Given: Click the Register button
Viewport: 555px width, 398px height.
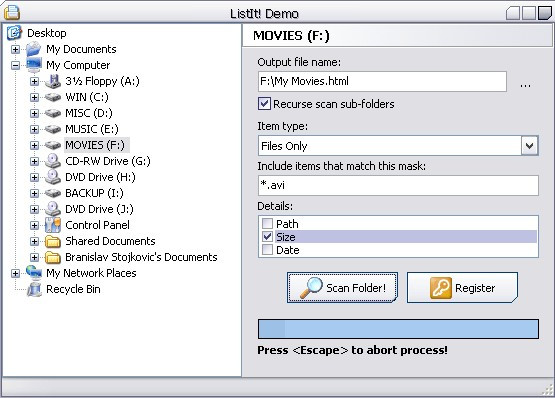Looking at the screenshot, I should coord(462,288).
